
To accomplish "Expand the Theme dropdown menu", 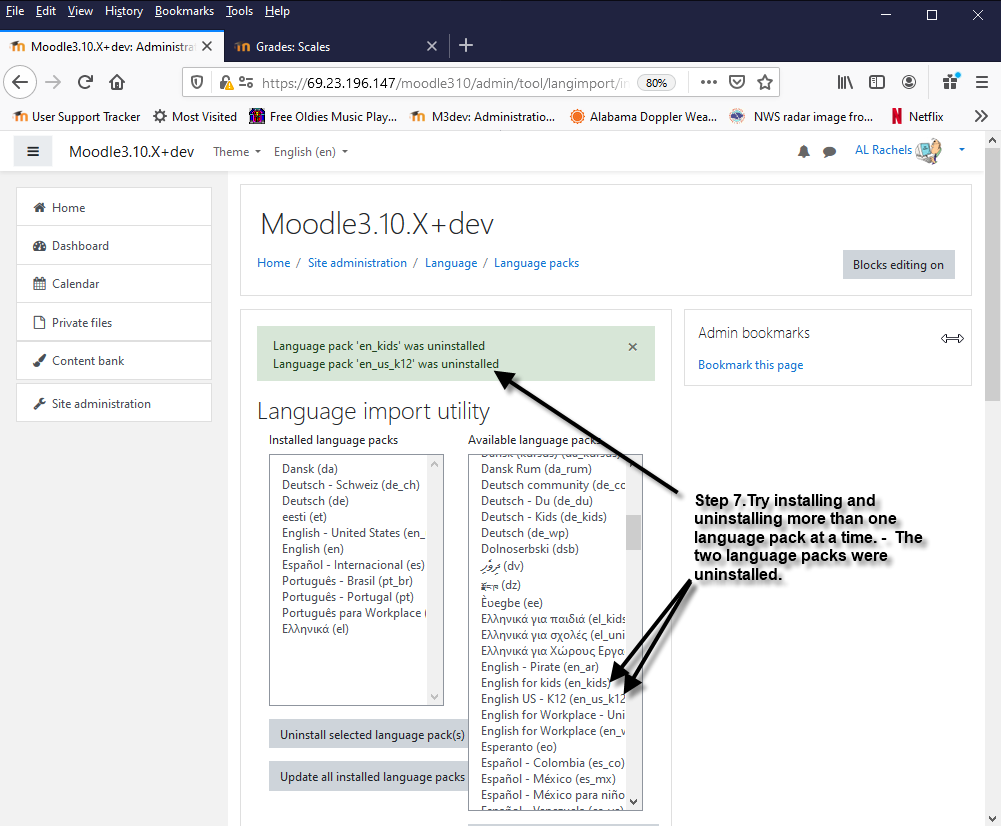I will point(237,152).
